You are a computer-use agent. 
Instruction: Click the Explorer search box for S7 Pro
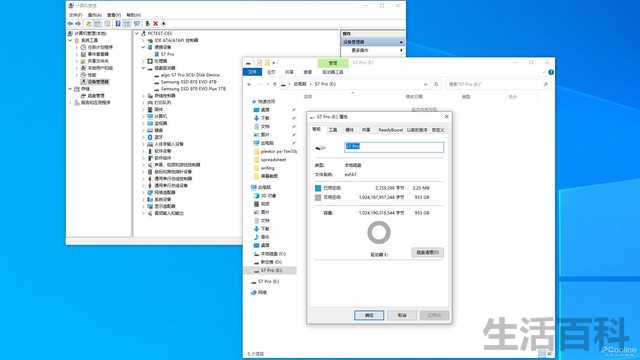tap(498, 84)
